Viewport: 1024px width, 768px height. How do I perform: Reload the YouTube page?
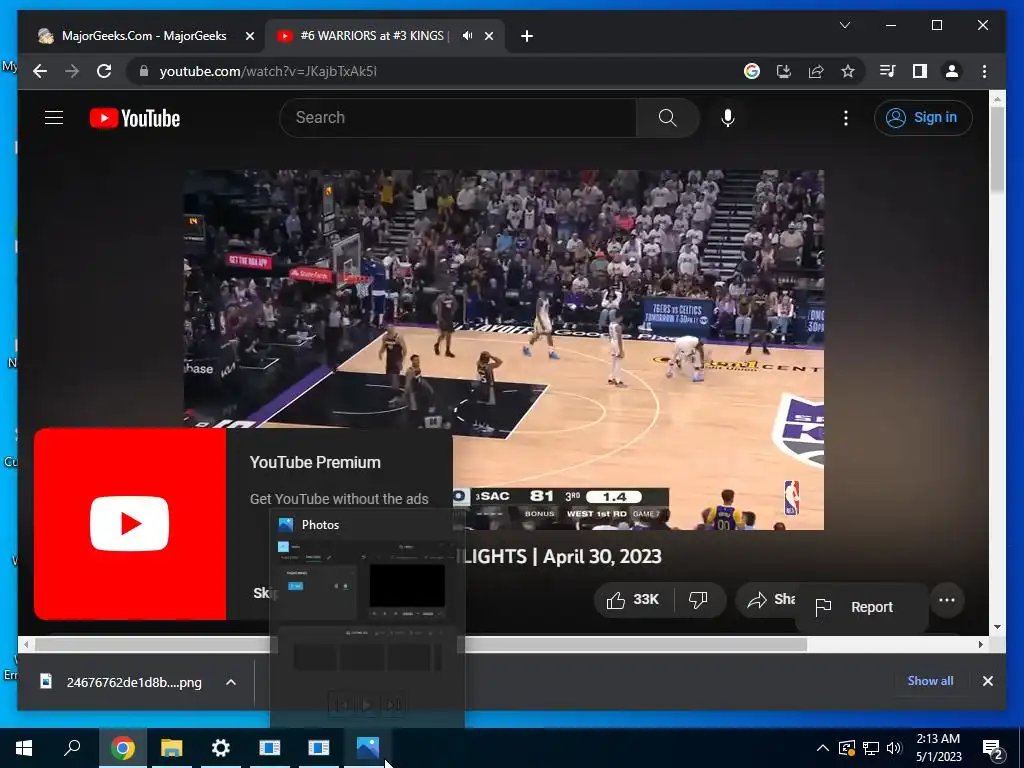tap(104, 71)
